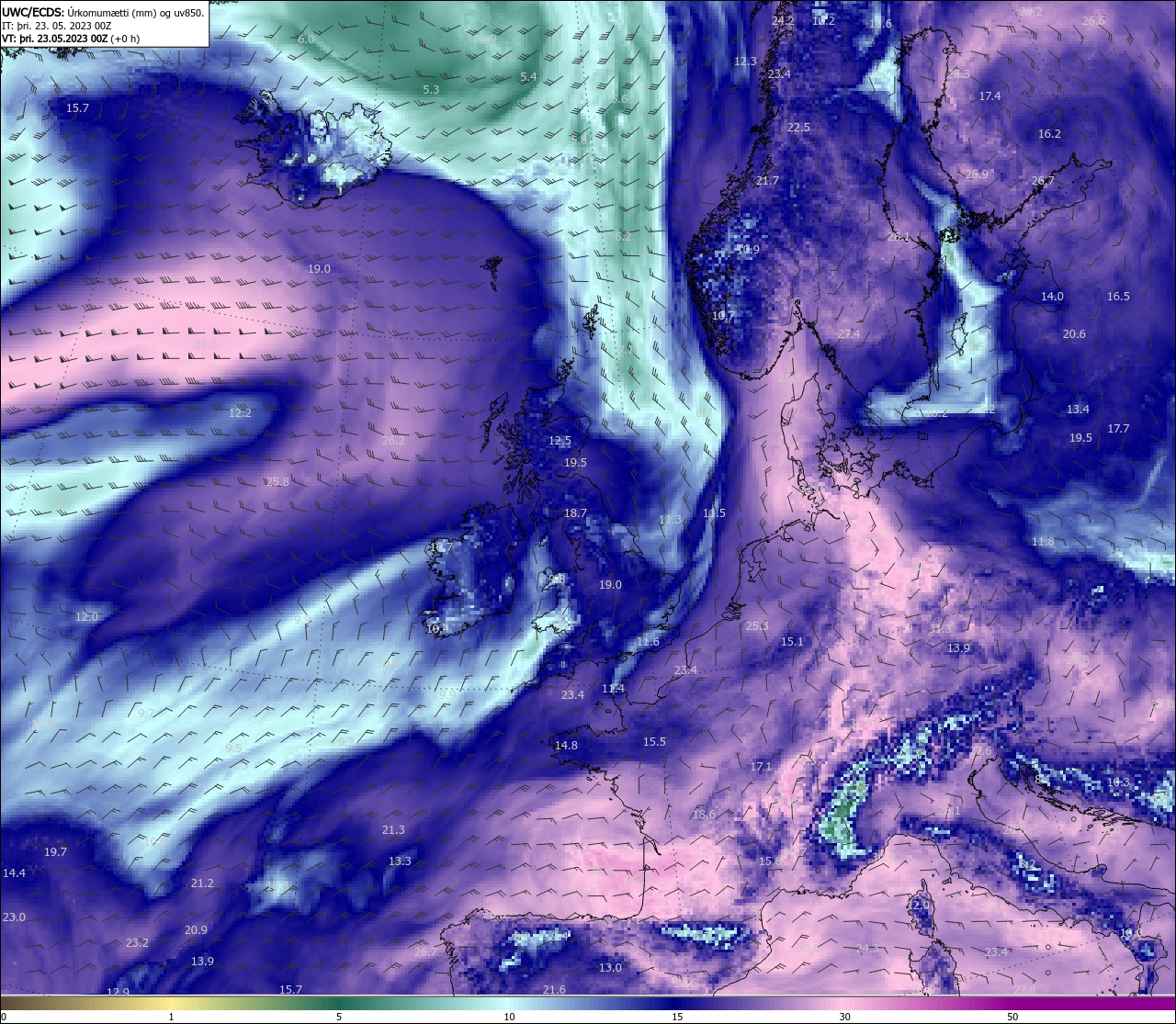
Task: Select the '6.0' map value
Action: pyautogui.click(x=306, y=39)
